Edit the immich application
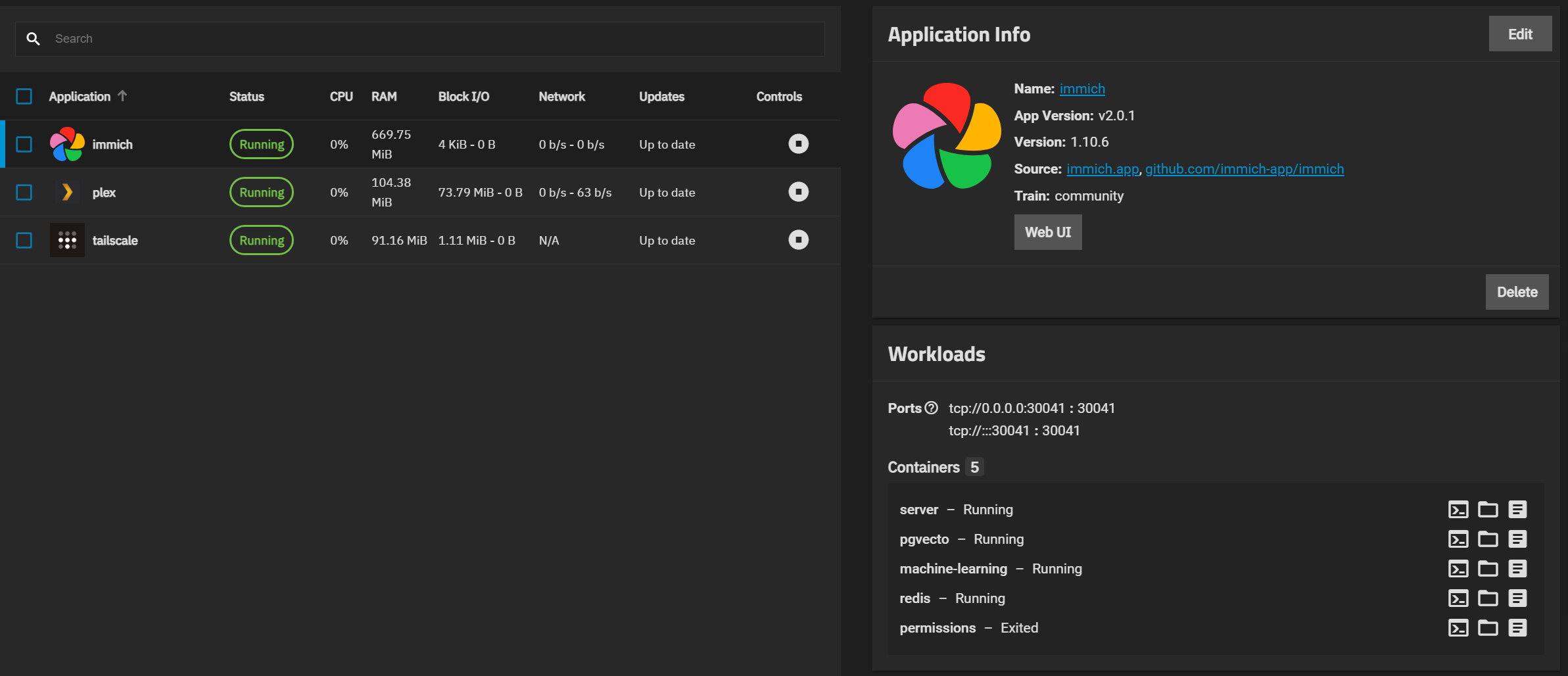 point(1519,34)
